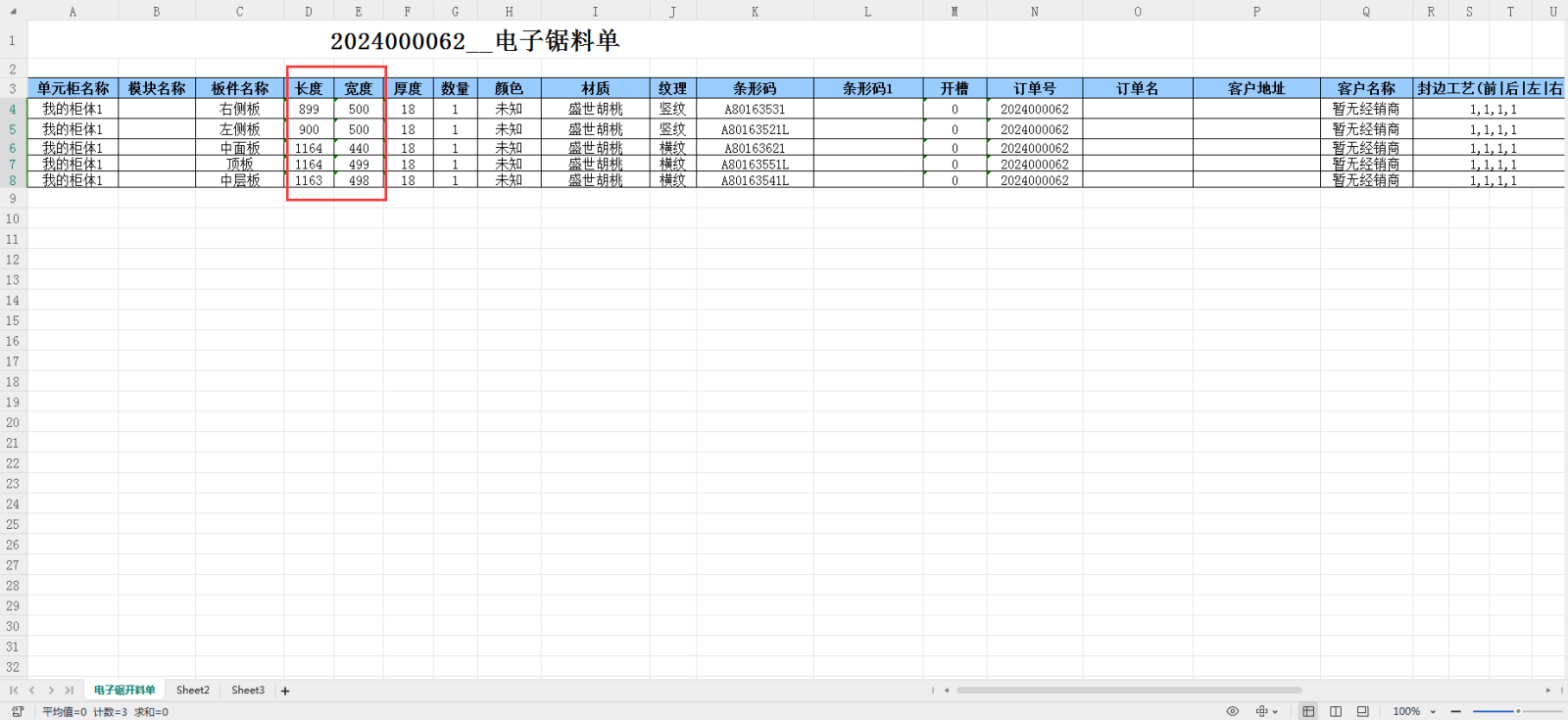The height and width of the screenshot is (720, 1568).
Task: Click horizontal scrollbar thumb
Action: click(x=1129, y=691)
